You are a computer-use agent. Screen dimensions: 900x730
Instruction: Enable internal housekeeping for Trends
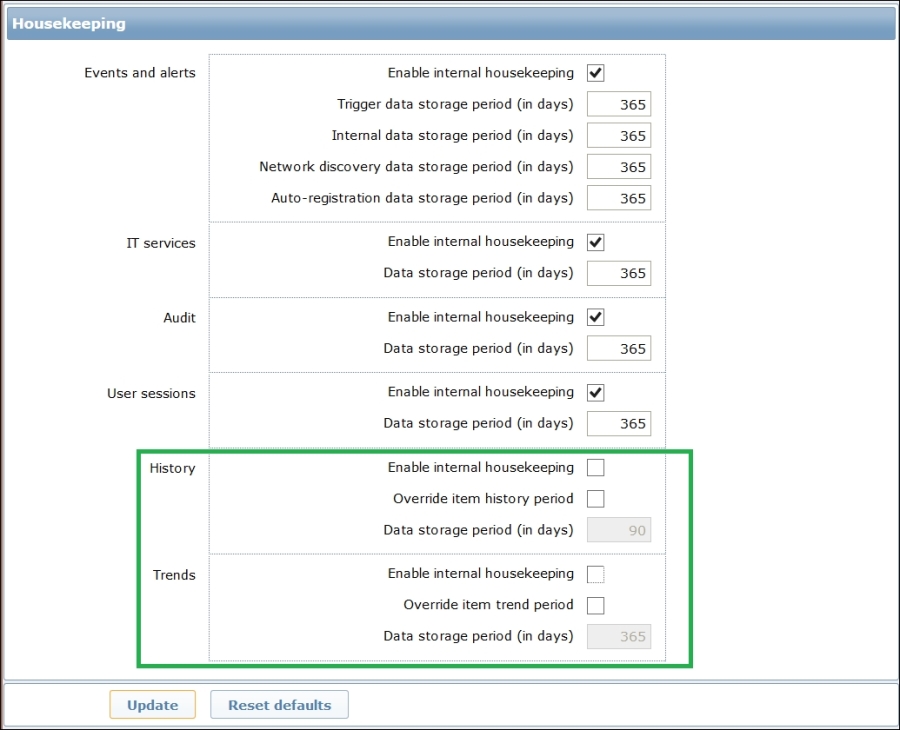[596, 574]
